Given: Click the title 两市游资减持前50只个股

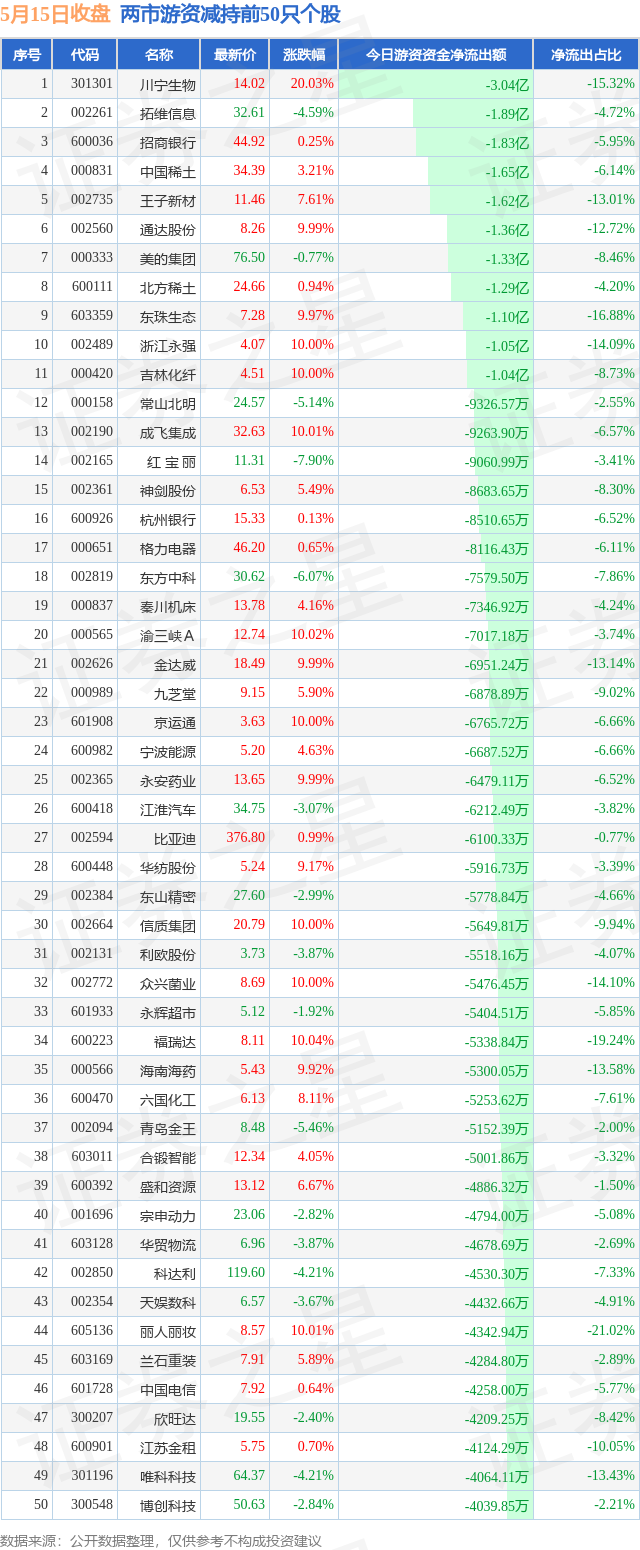Looking at the screenshot, I should click(230, 15).
